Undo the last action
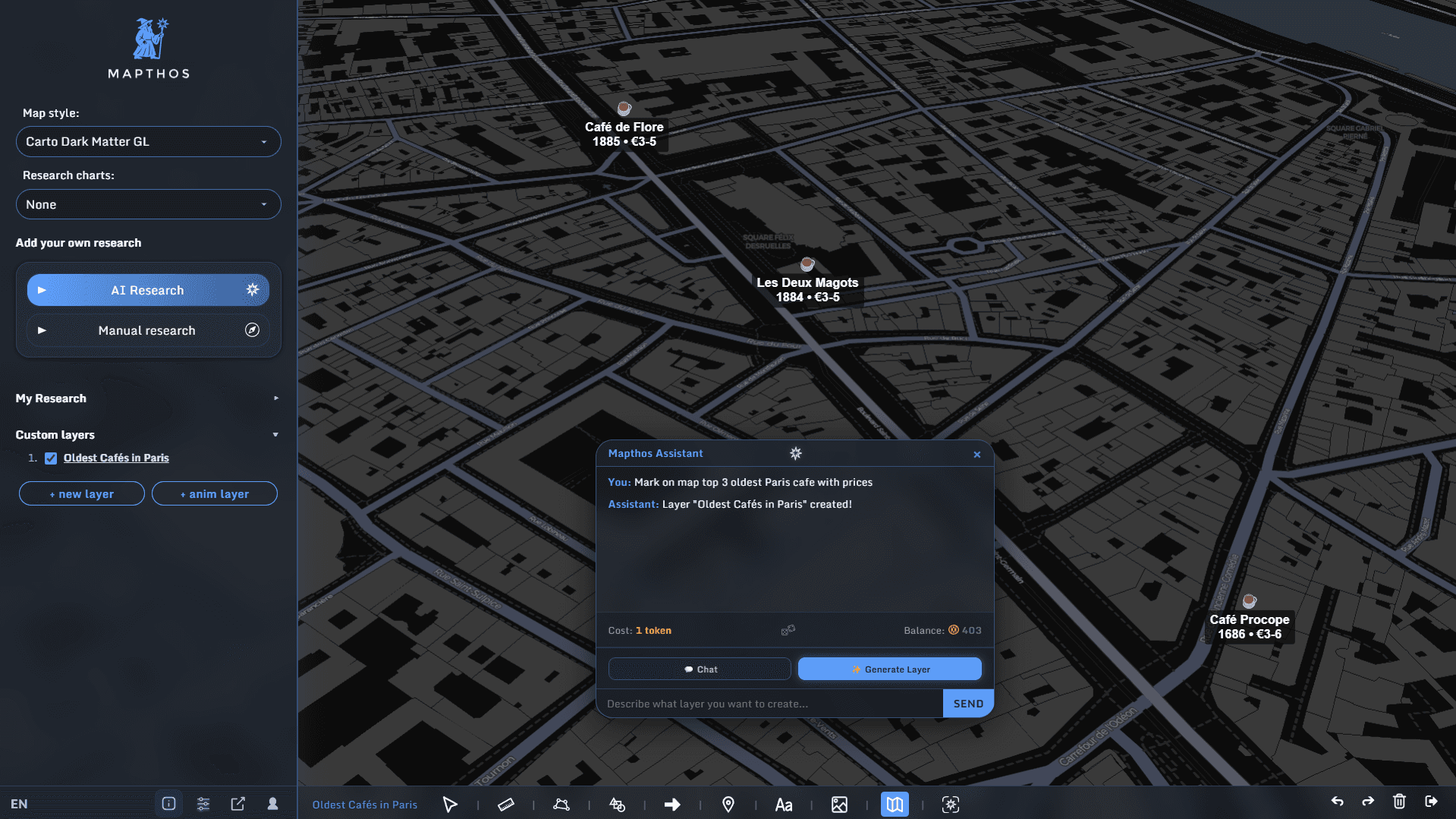This screenshot has width=1456, height=819. tap(1337, 802)
